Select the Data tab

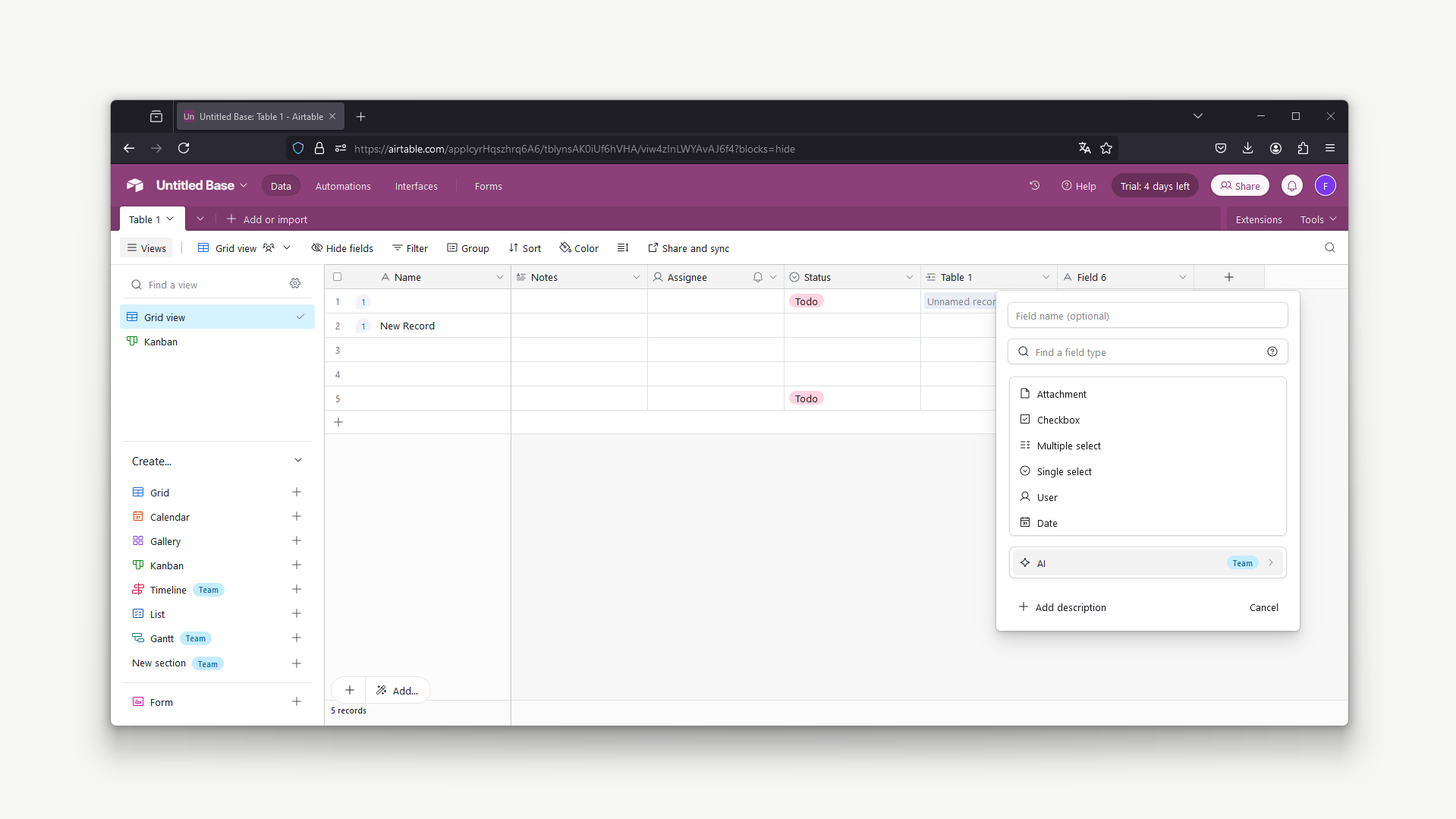[281, 186]
